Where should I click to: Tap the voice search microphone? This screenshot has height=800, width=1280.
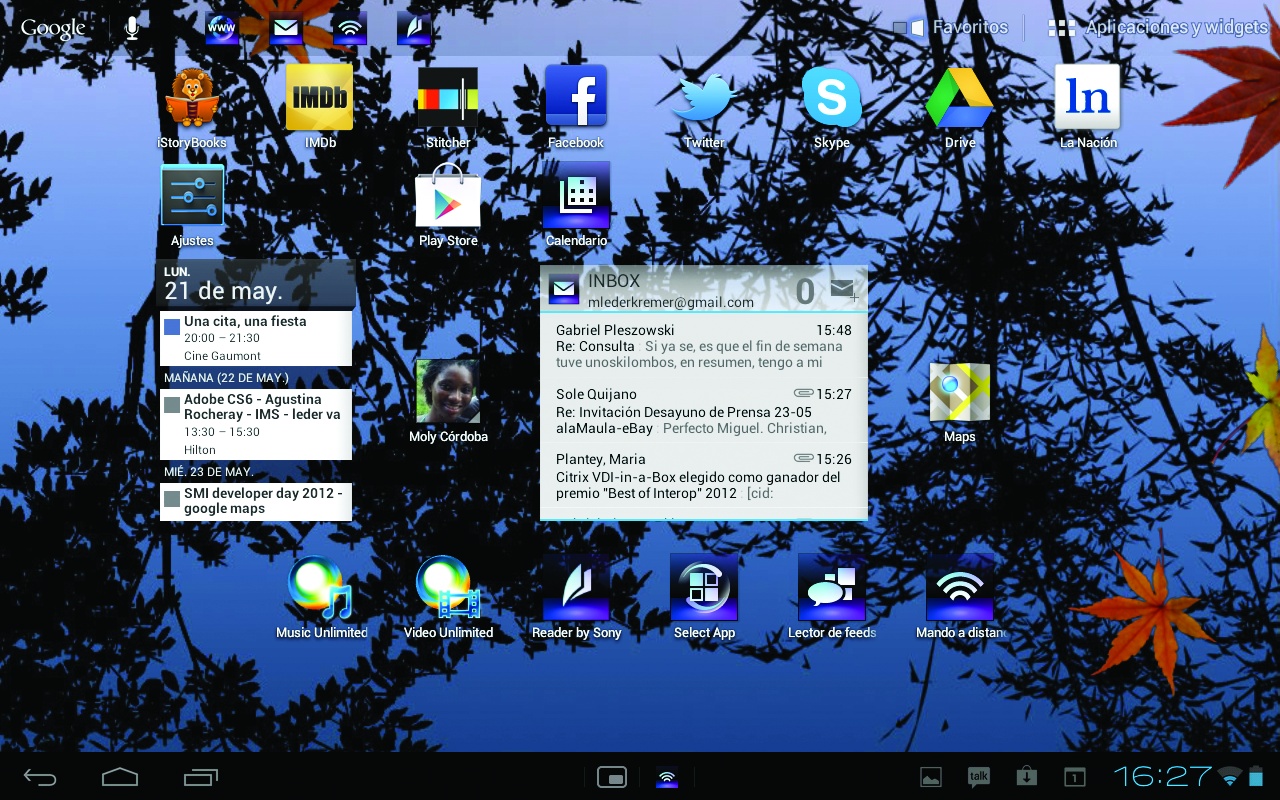pos(132,28)
